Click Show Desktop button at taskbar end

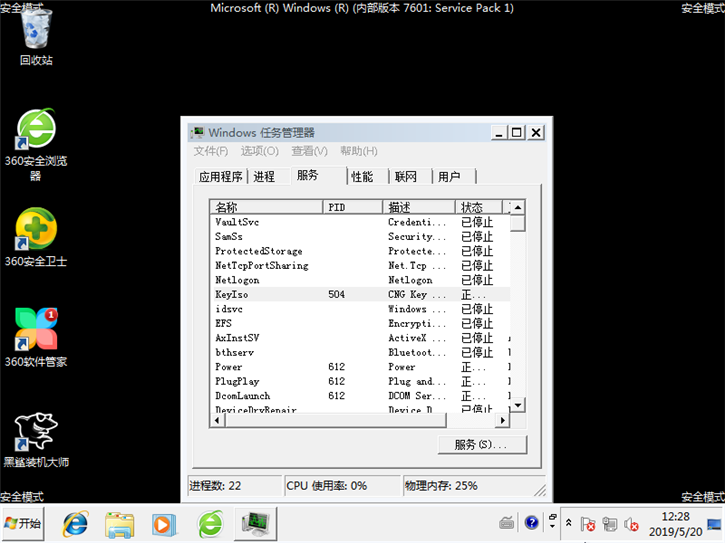tap(715, 524)
